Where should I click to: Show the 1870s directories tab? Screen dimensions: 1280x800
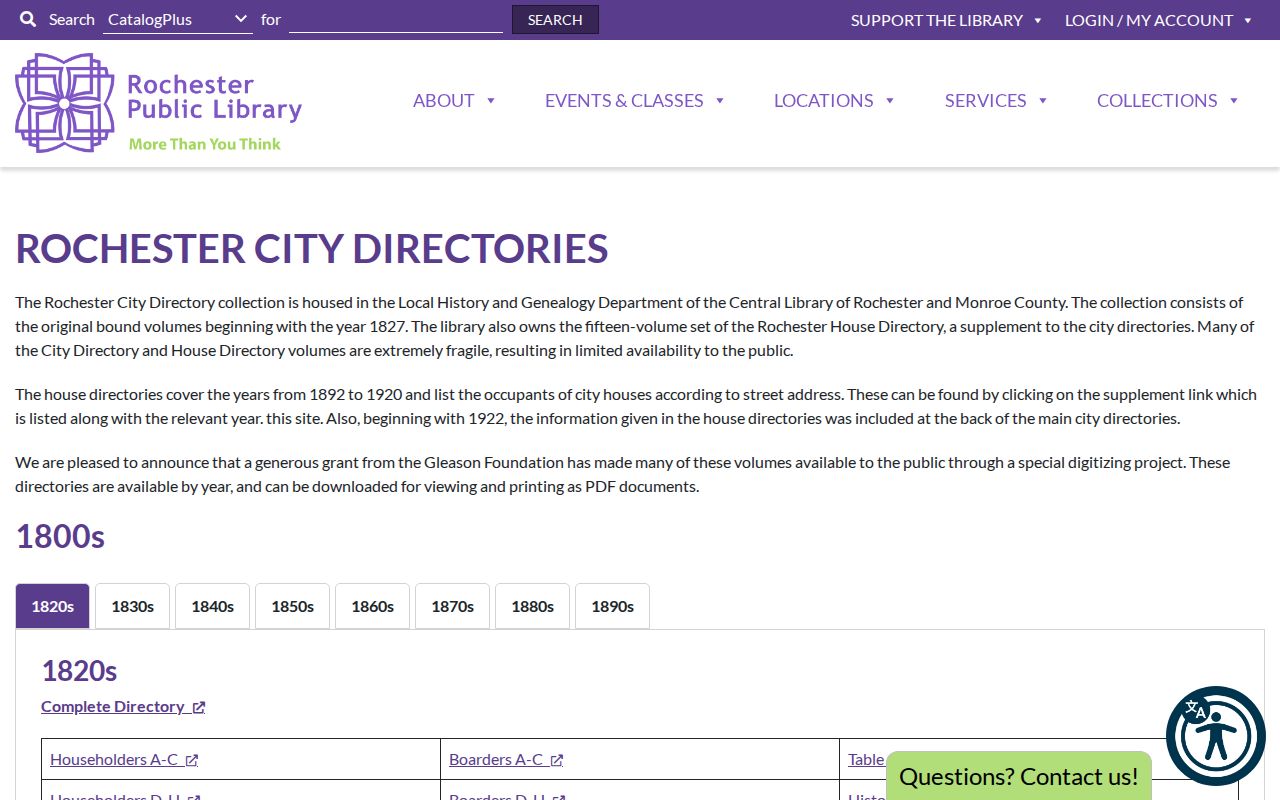point(452,606)
